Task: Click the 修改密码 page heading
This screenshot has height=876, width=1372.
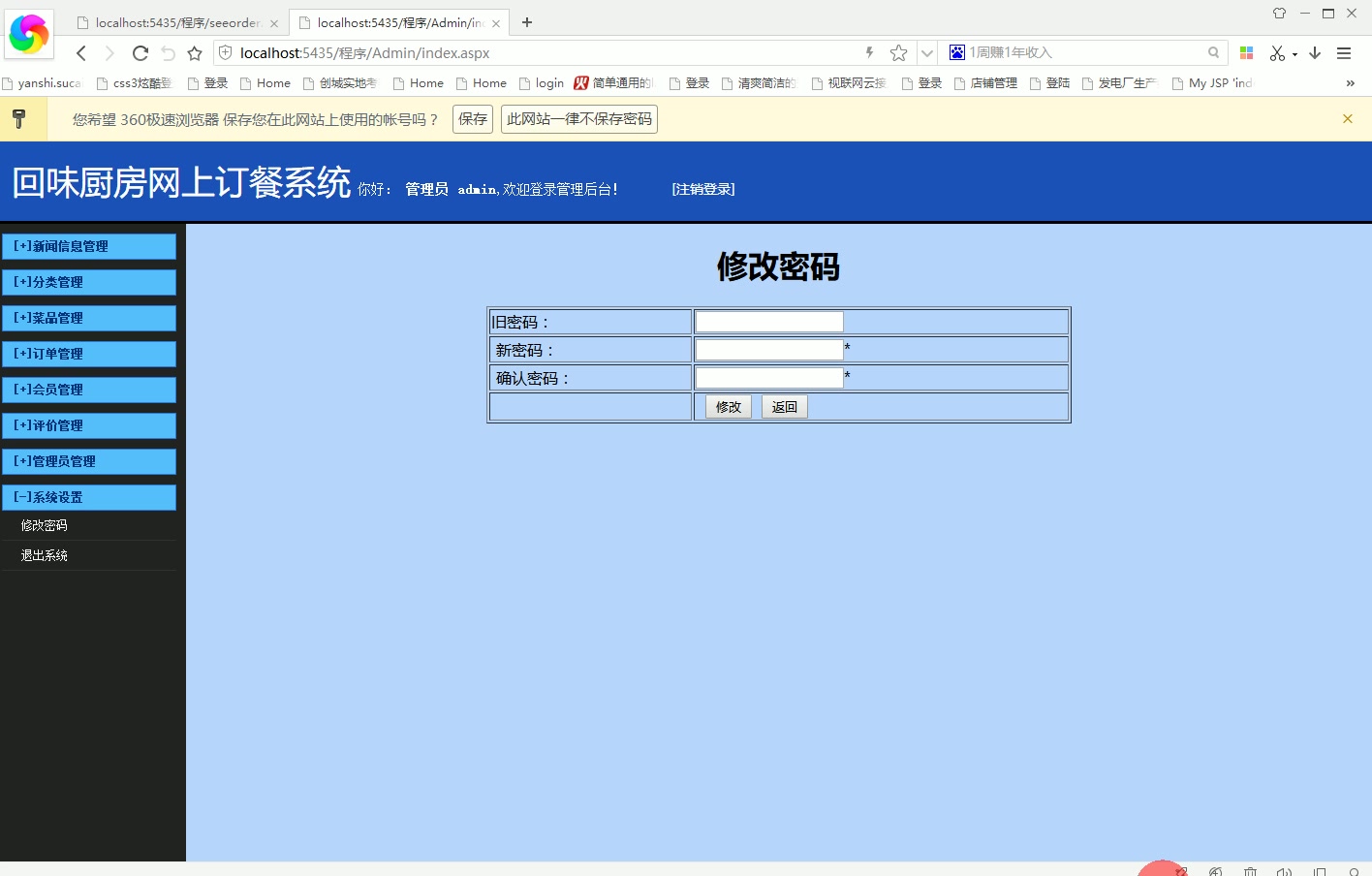Action: (778, 266)
